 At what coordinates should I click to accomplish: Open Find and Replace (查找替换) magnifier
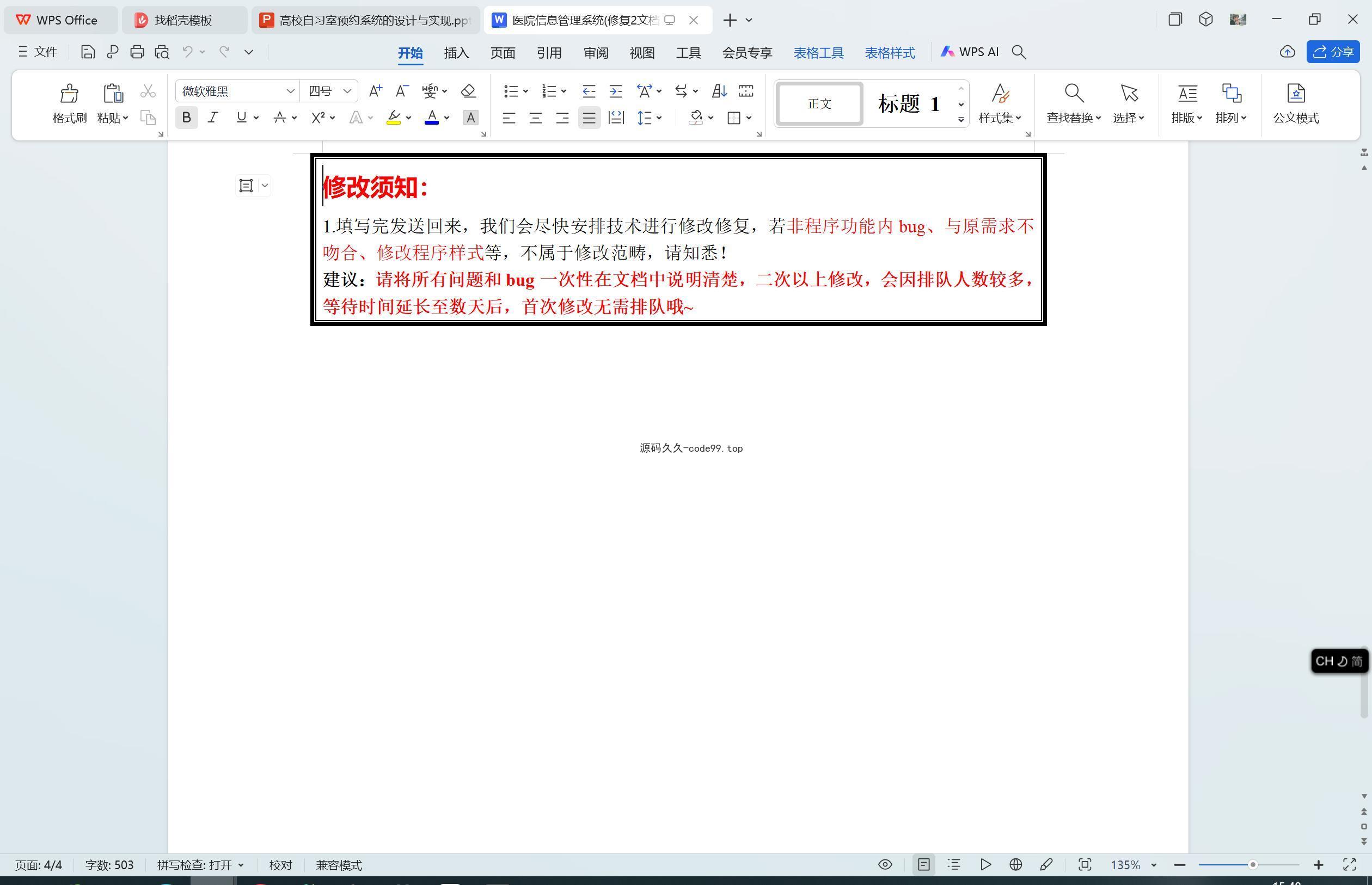[1074, 93]
